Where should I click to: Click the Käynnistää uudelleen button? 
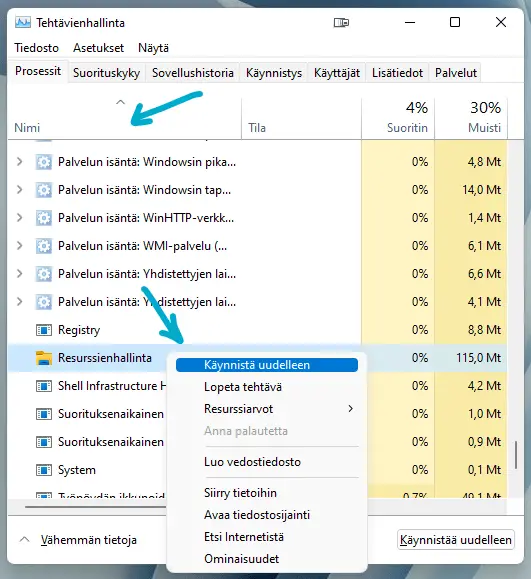pos(456,540)
